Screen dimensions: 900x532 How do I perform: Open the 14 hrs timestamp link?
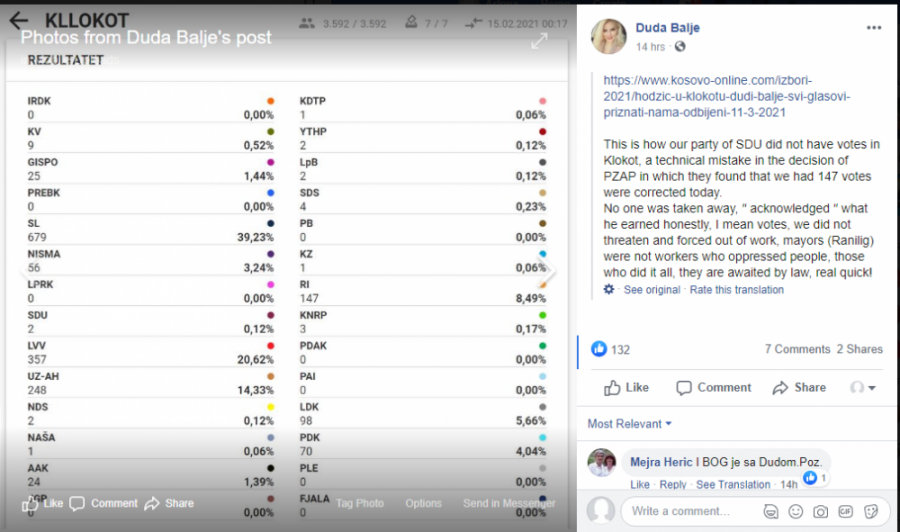pyautogui.click(x=650, y=47)
